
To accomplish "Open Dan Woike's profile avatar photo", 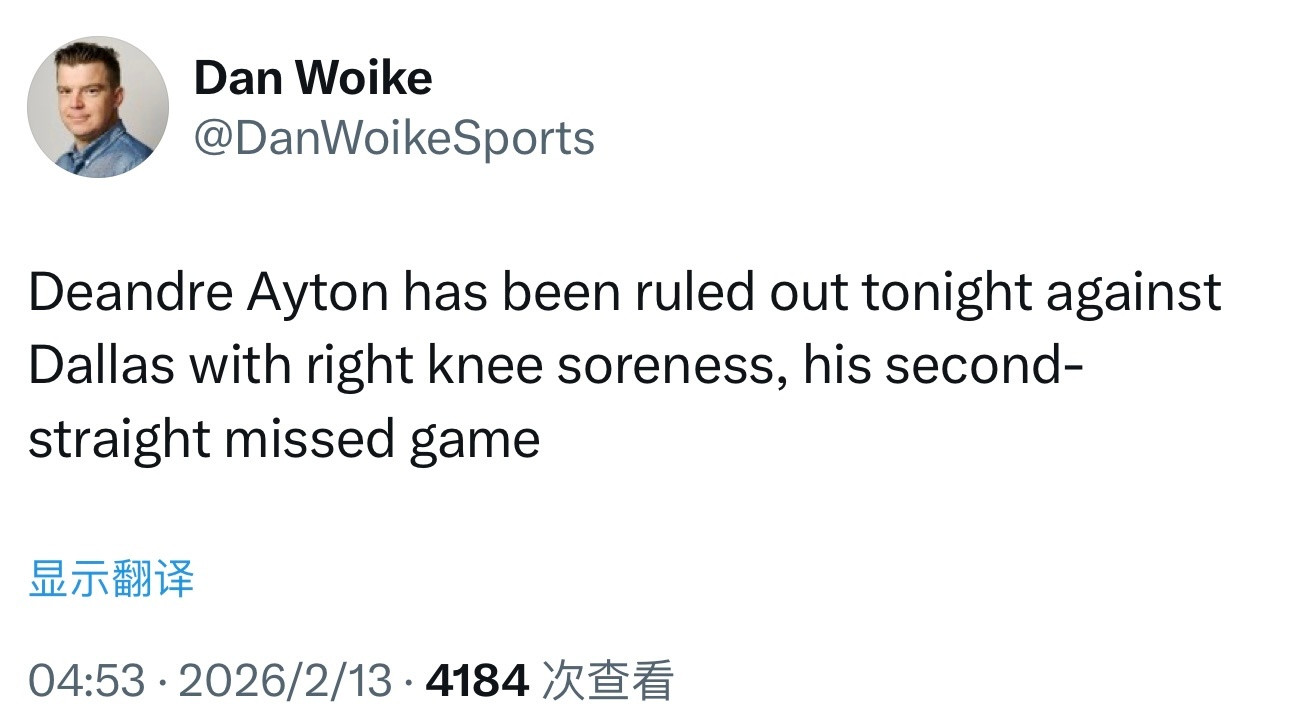I will [x=98, y=108].
